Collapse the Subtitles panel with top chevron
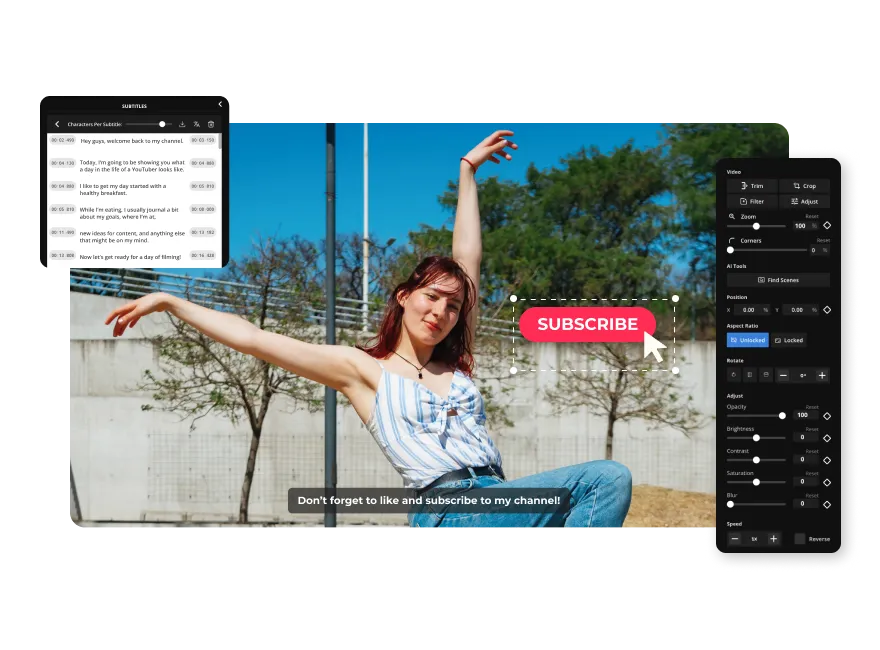The height and width of the screenshot is (650, 880). 220,104
